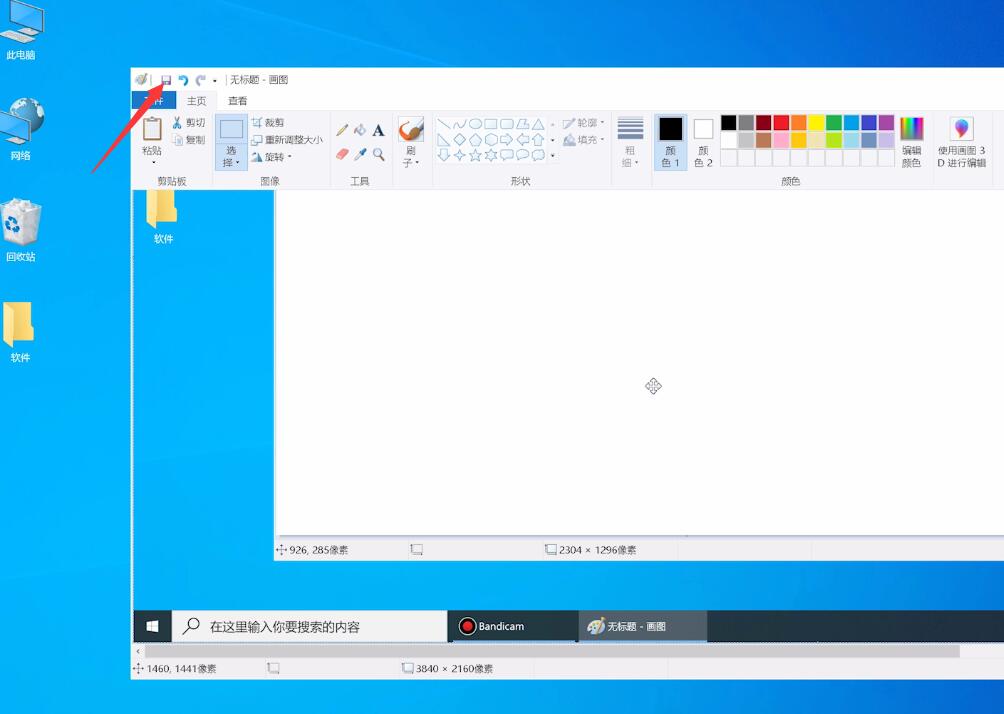Pick the purple swatch in the palette

click(x=886, y=122)
